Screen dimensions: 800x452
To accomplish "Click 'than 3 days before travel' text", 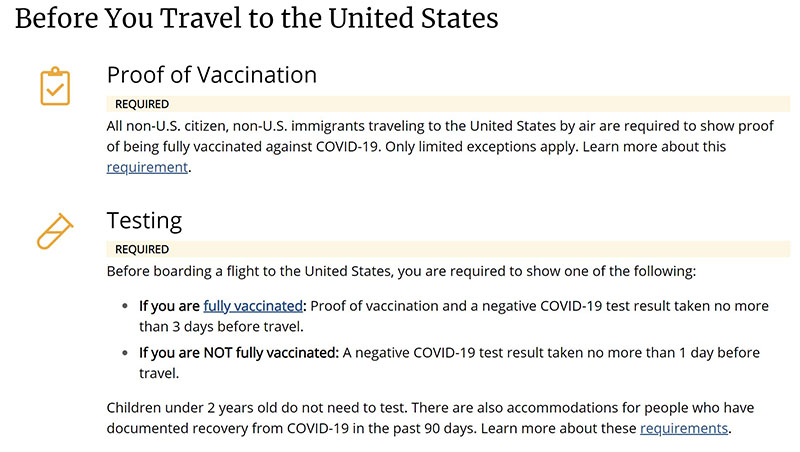I will point(221,327).
